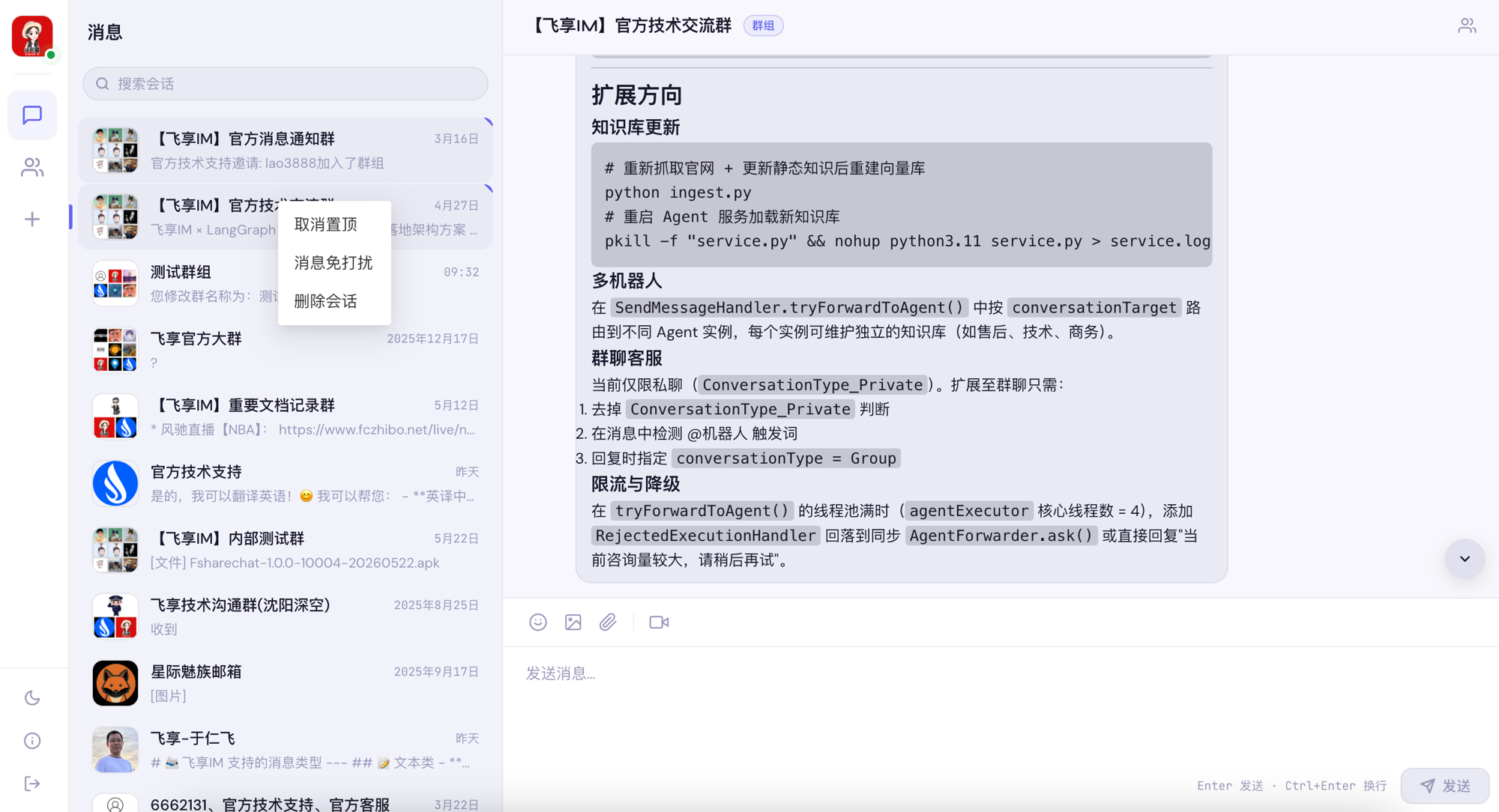The height and width of the screenshot is (812, 1499).
Task: Open the 飞享-于仁飞 conversation
Action: pyautogui.click(x=286, y=751)
